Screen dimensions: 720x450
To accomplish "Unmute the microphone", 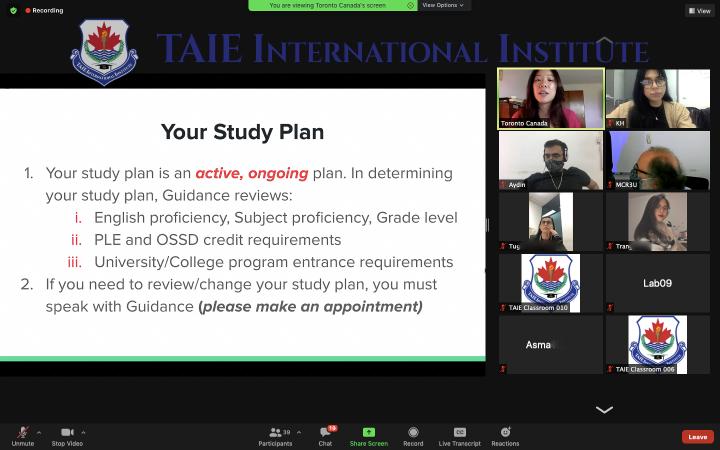I will click(22, 436).
